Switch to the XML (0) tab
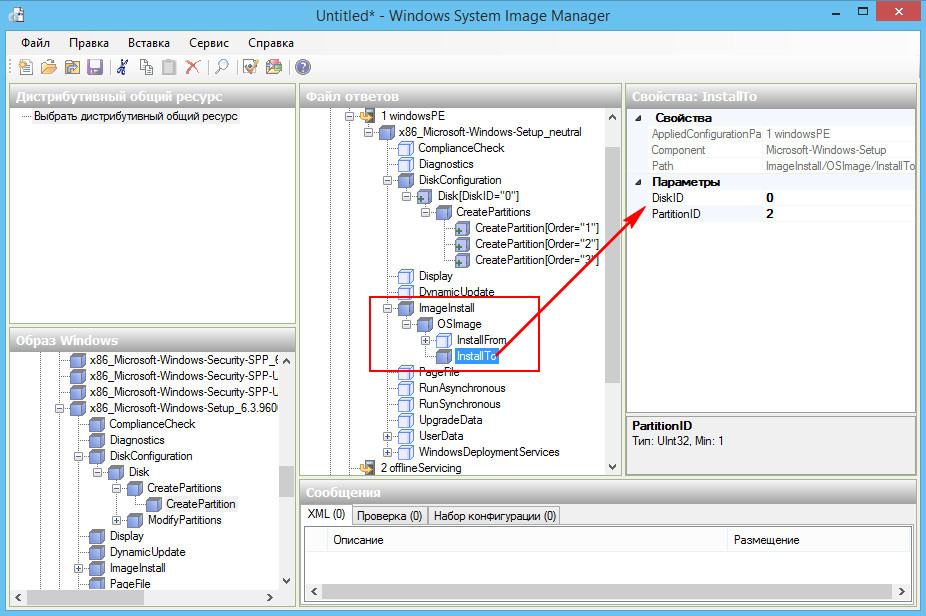This screenshot has width=926, height=616. tap(326, 514)
